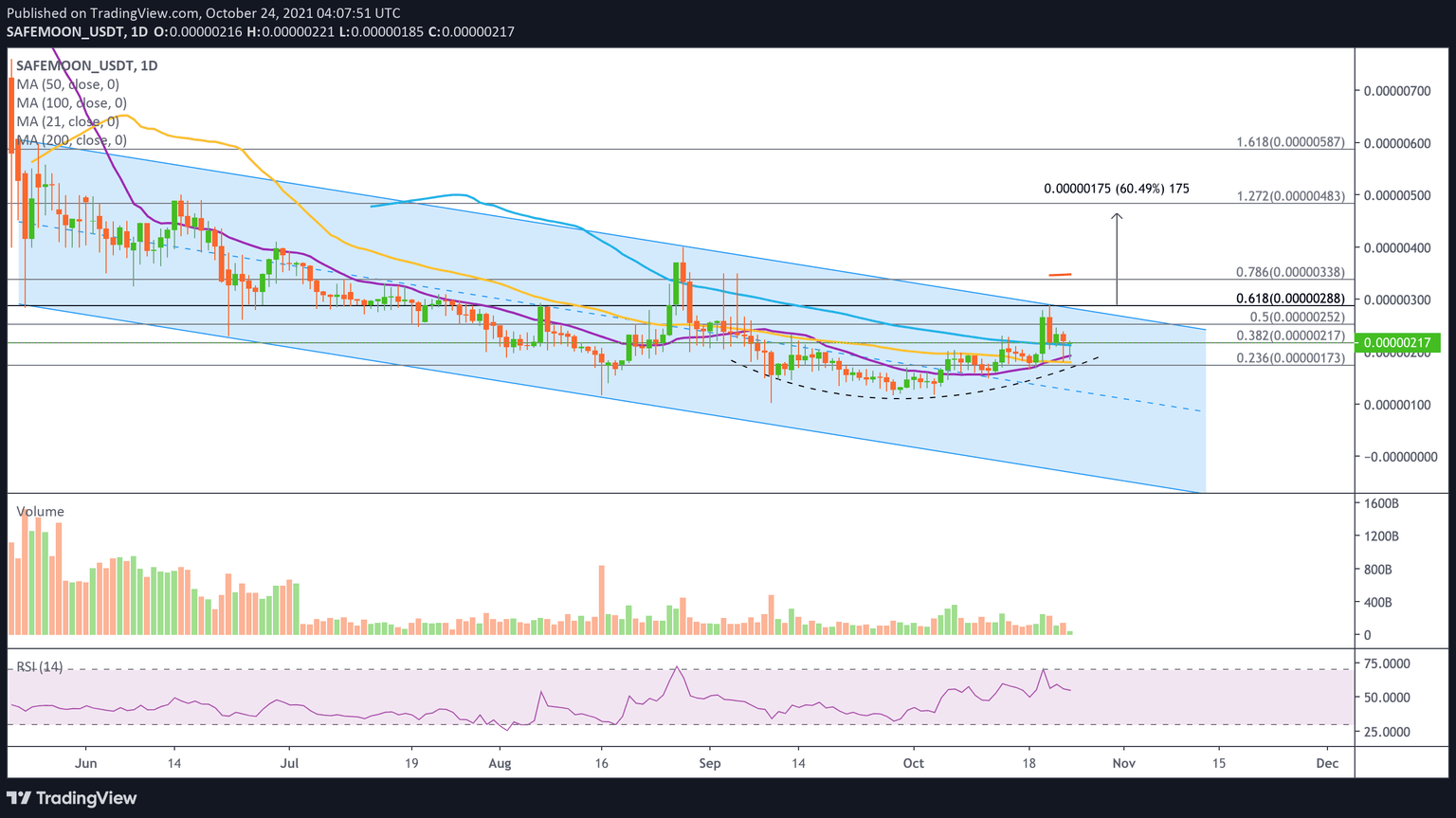Select the MA (21, close, 0) legend

67,121
